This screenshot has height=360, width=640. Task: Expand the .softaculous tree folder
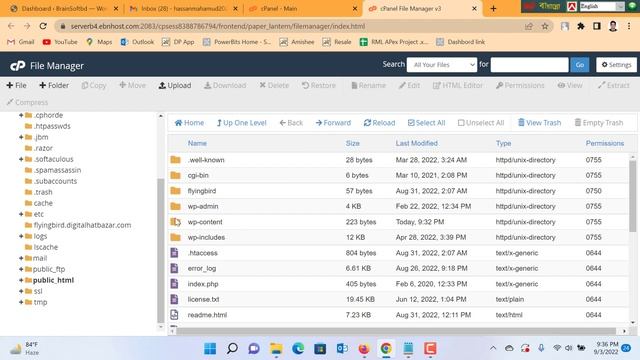(x=21, y=159)
